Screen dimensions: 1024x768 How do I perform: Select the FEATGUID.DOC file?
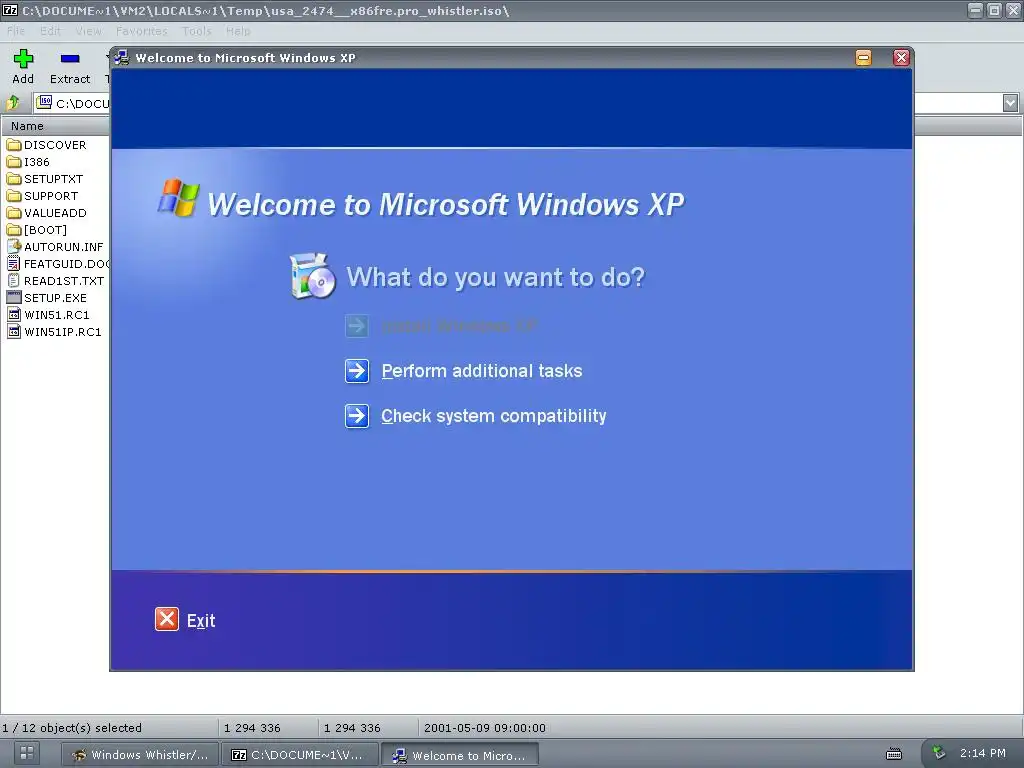point(57,264)
